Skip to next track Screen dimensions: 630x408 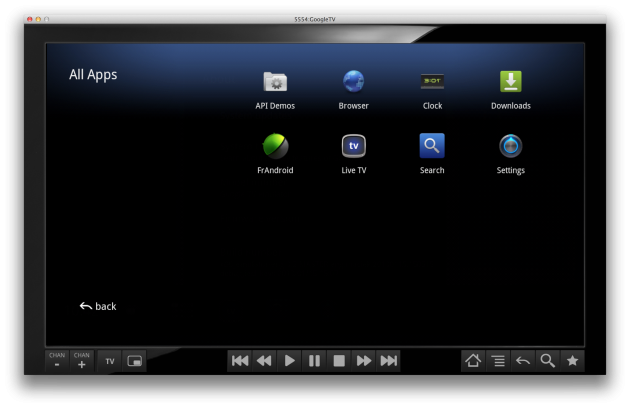click(389, 361)
